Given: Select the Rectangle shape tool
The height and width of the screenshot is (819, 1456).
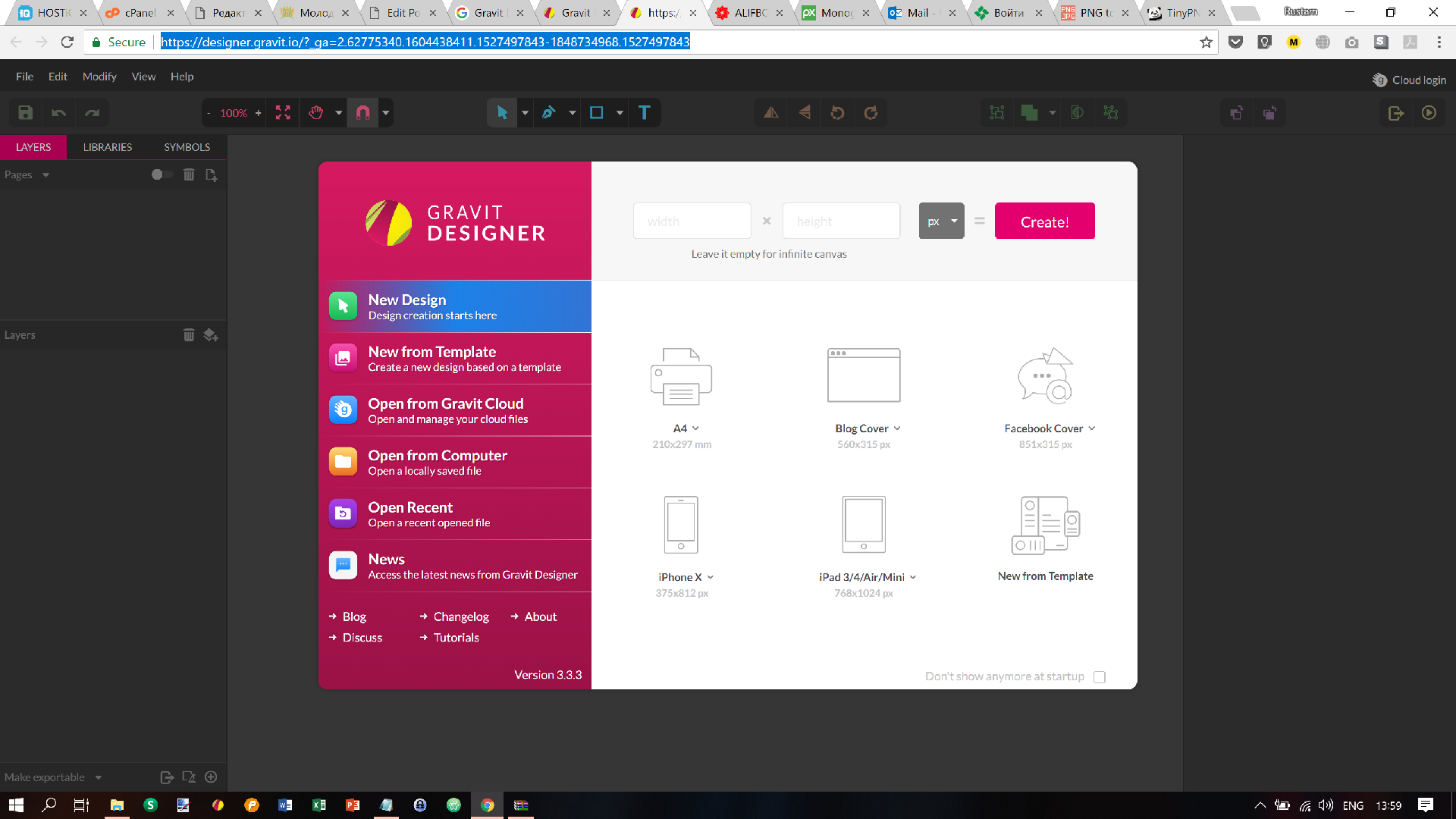Looking at the screenshot, I should pos(597,113).
